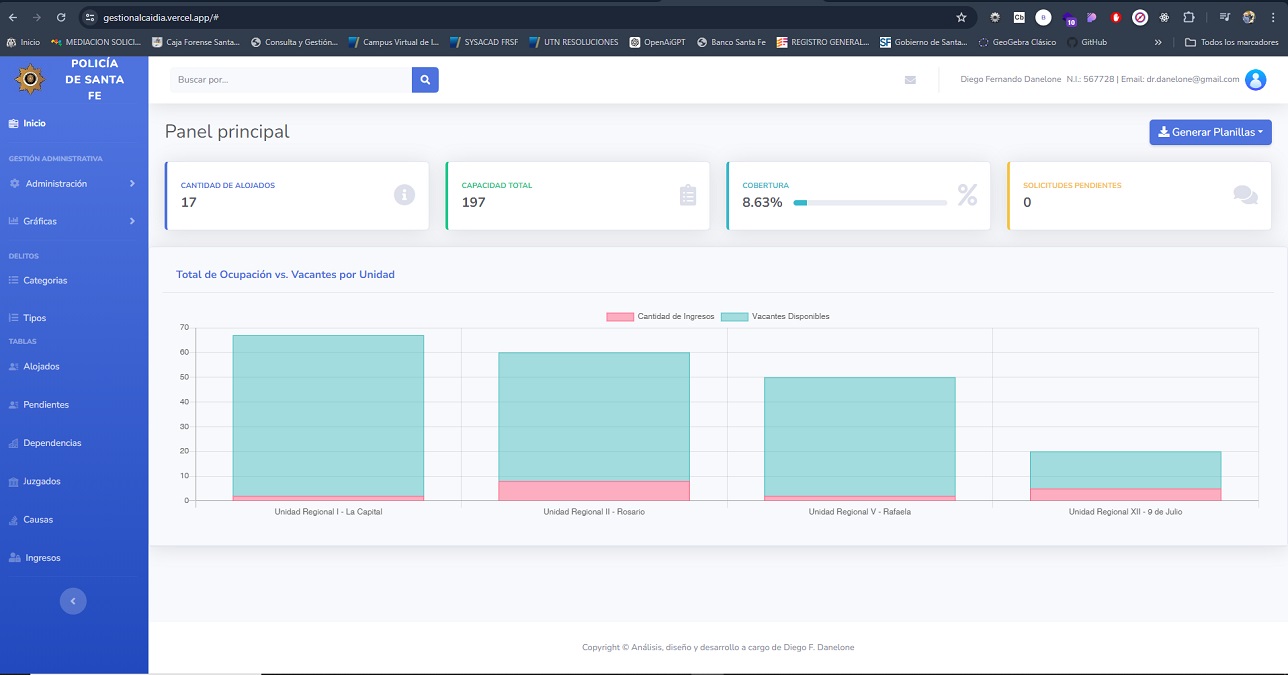
Task: Open the Categorías link under Delitos
Action: 45,281
